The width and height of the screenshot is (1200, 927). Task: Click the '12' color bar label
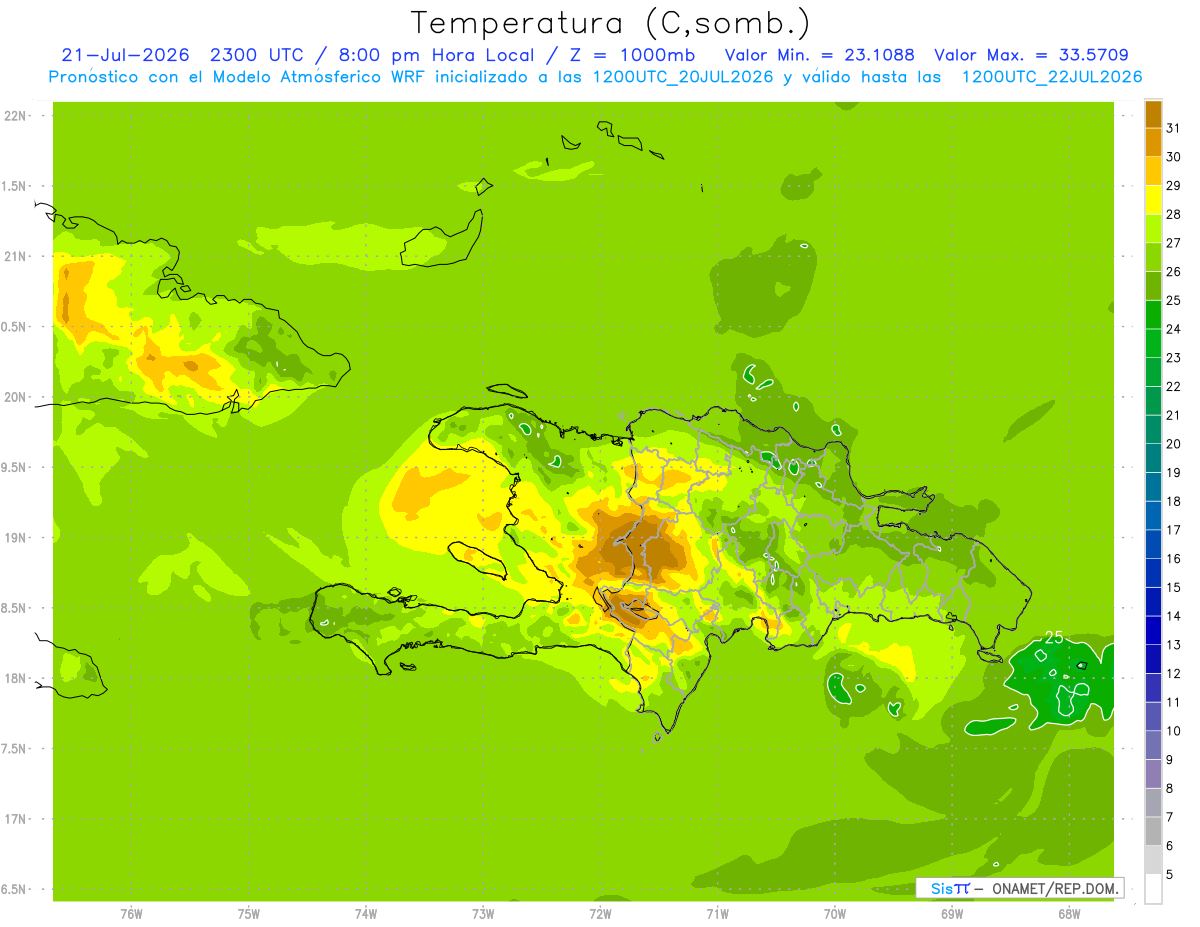[1174, 674]
